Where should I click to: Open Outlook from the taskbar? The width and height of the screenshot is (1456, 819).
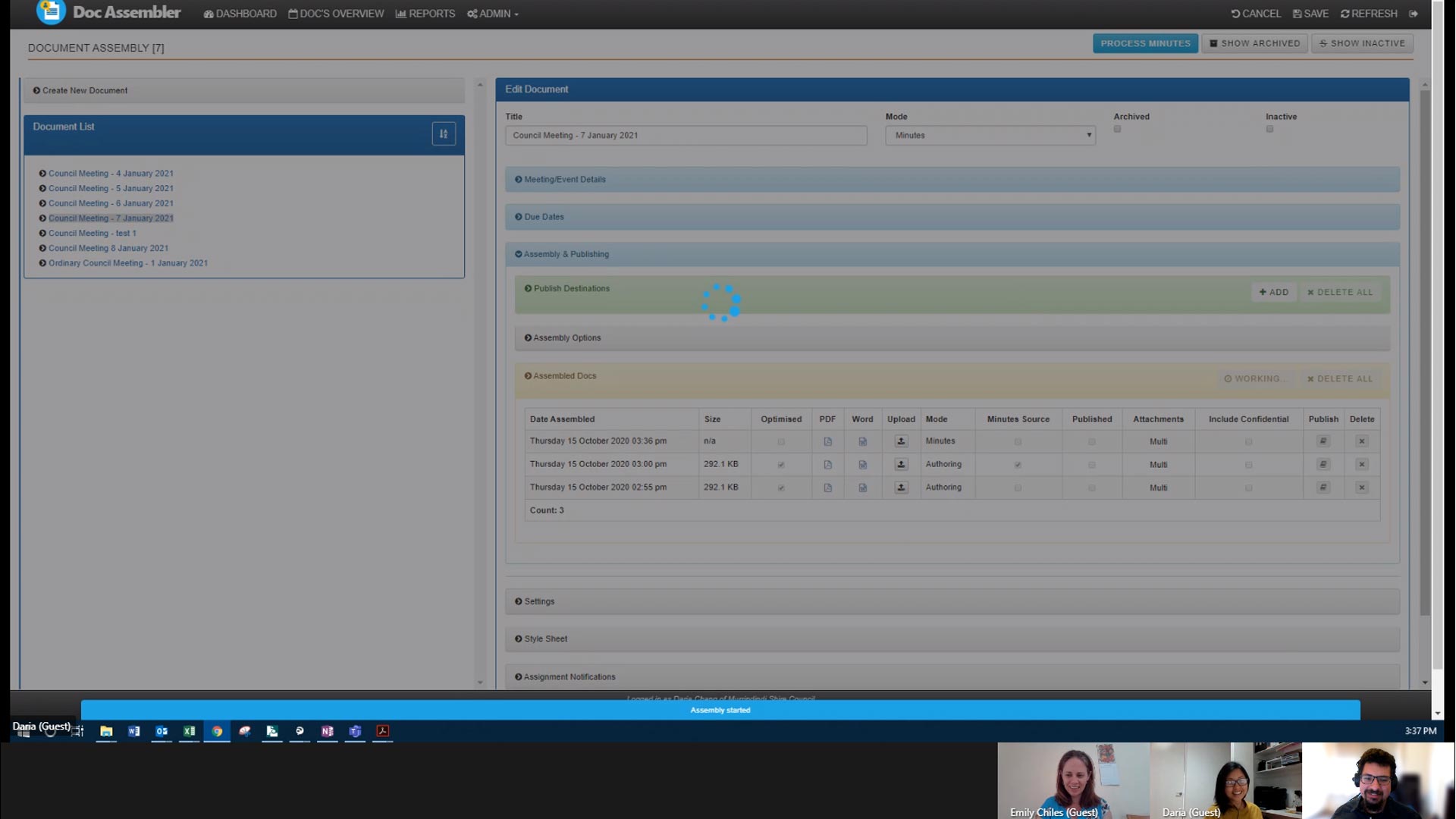click(162, 731)
